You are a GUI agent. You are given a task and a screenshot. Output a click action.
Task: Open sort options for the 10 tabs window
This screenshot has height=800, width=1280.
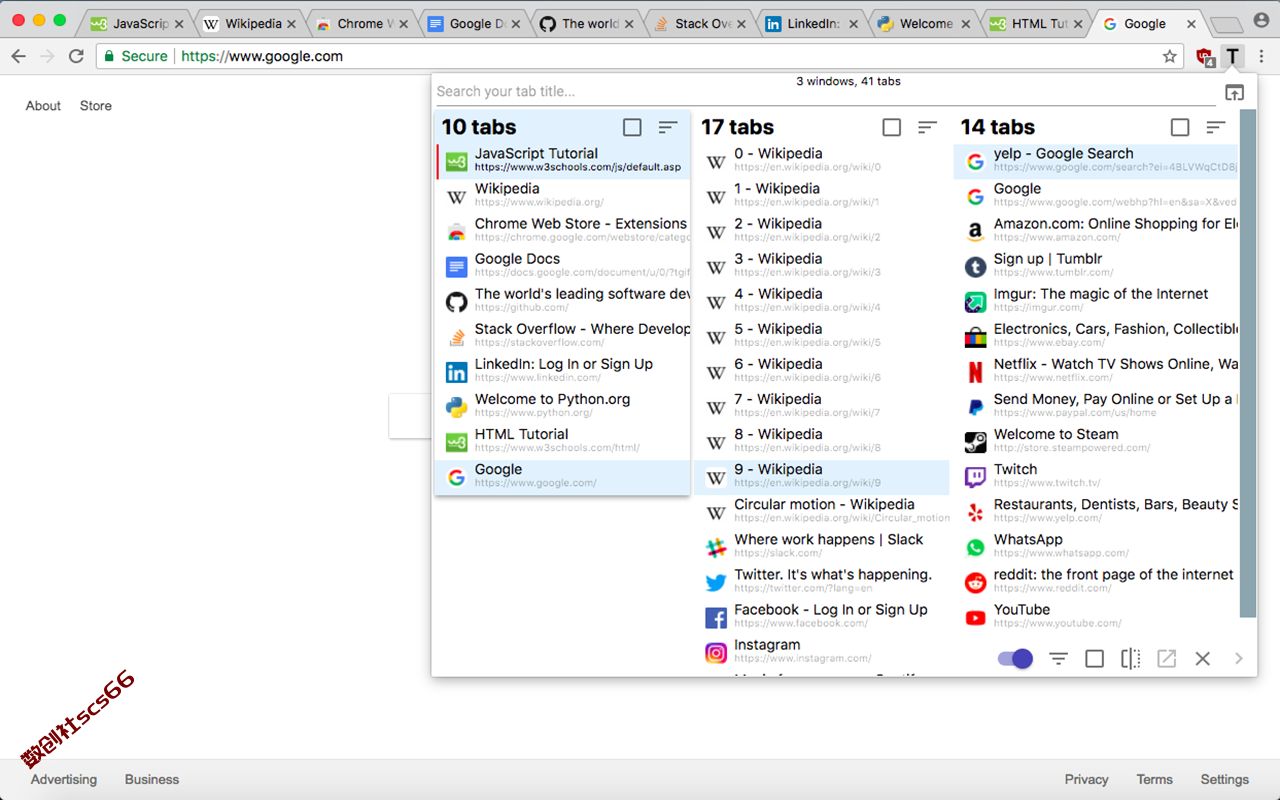(x=668, y=127)
